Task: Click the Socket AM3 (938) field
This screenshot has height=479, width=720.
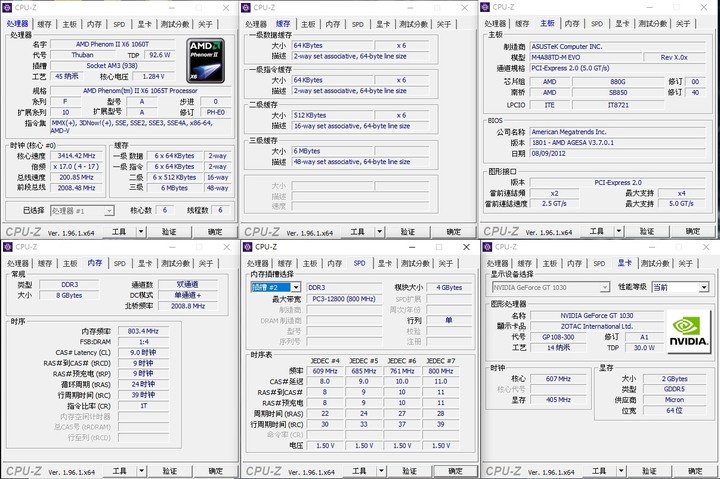Action: click(x=112, y=66)
